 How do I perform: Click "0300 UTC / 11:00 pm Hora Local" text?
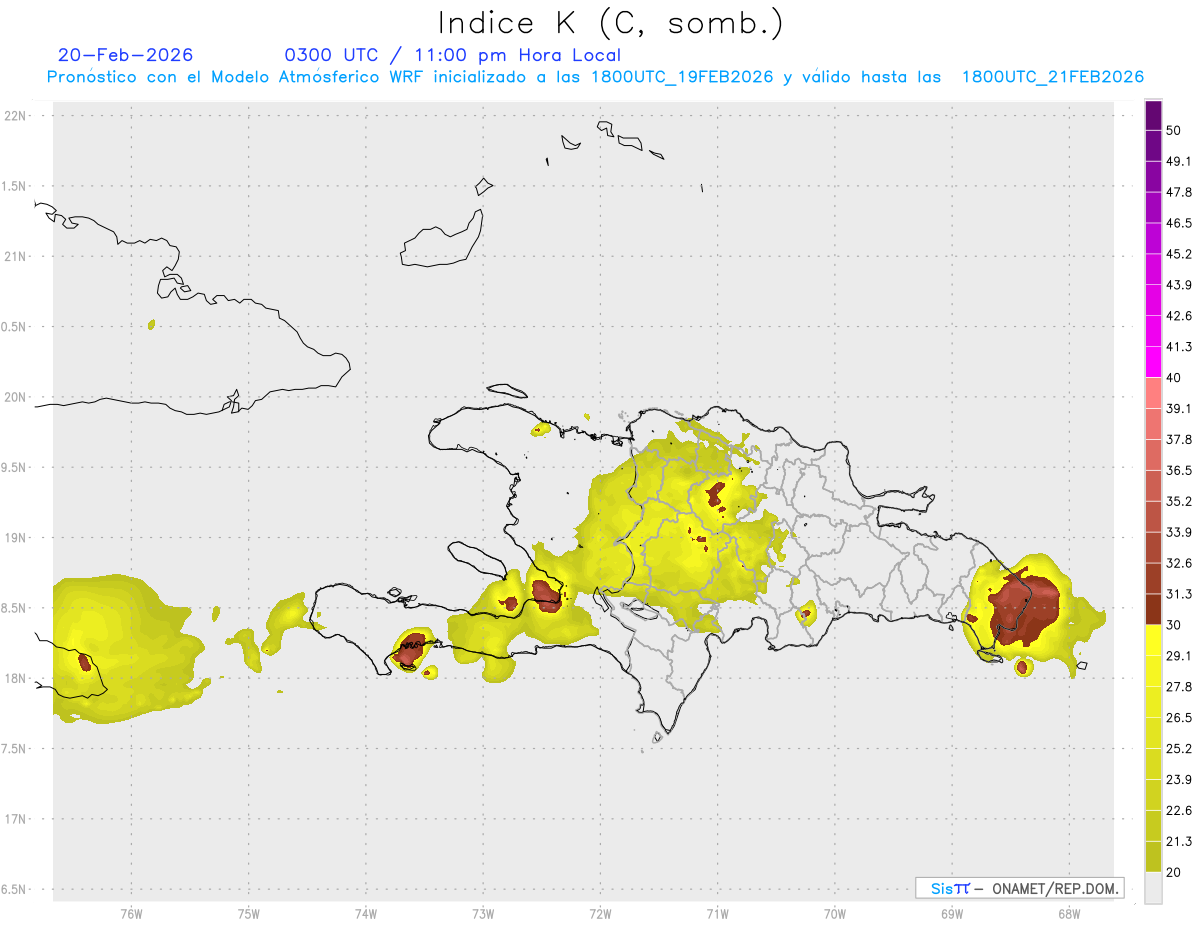[453, 55]
